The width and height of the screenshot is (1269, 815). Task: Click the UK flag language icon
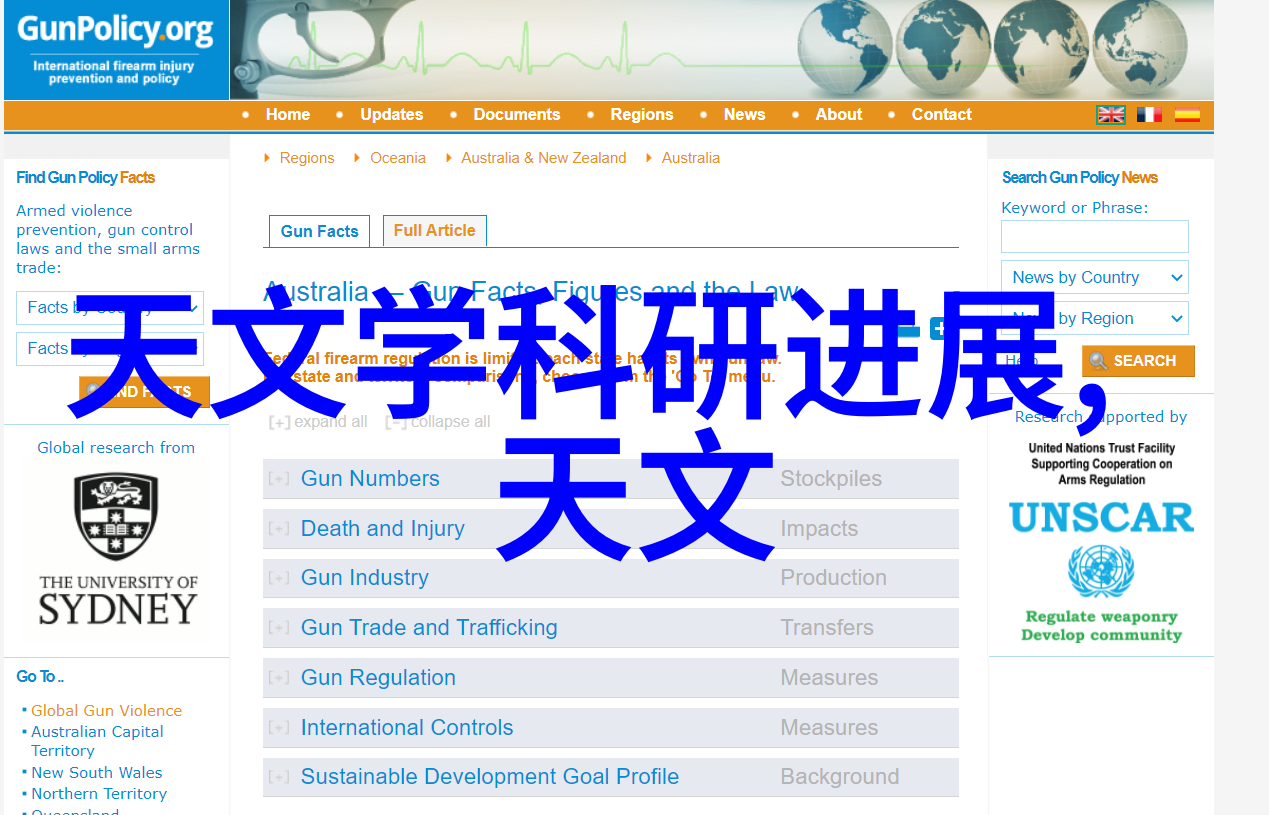pyautogui.click(x=1111, y=115)
